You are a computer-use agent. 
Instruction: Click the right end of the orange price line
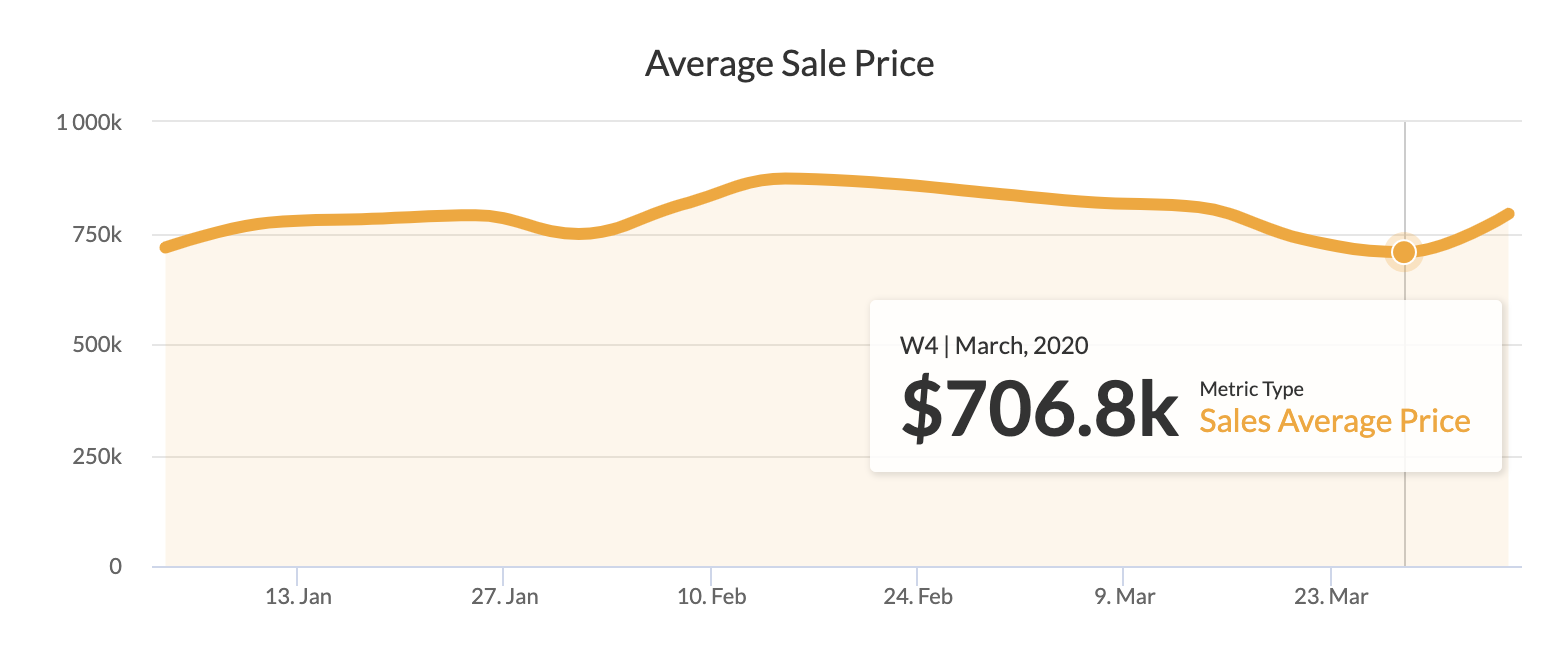[1507, 214]
